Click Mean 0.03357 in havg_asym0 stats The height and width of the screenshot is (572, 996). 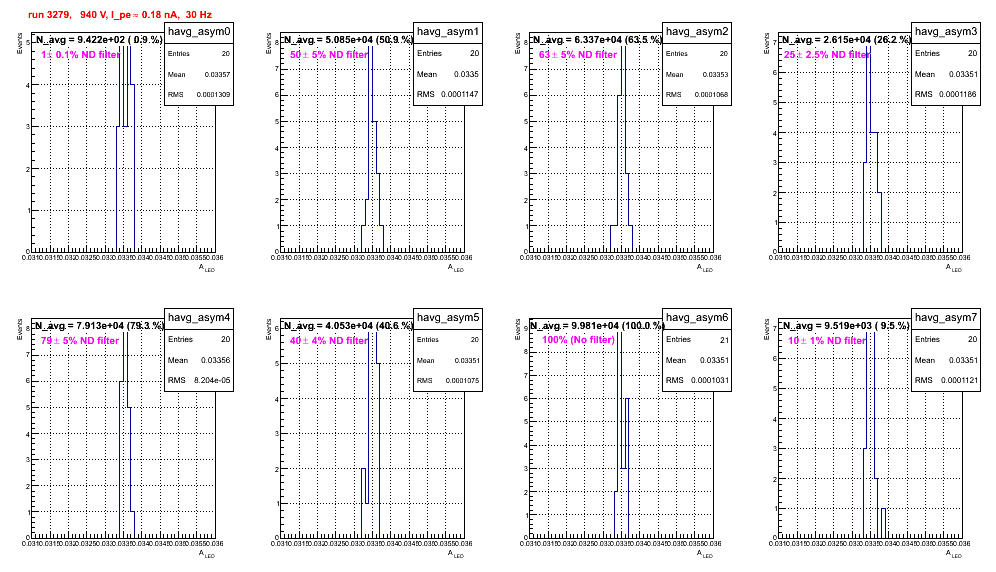click(x=199, y=74)
